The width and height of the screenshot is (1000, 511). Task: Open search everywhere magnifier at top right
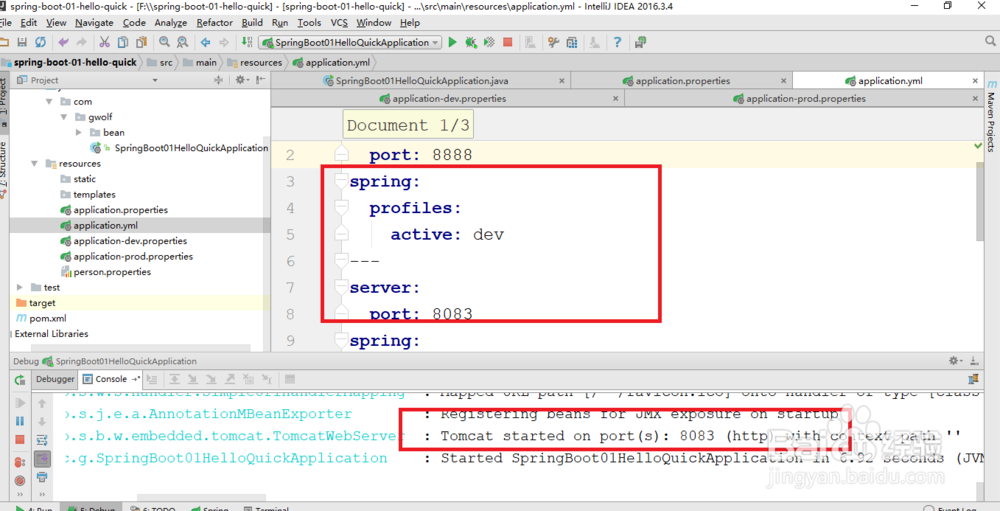[x=990, y=41]
